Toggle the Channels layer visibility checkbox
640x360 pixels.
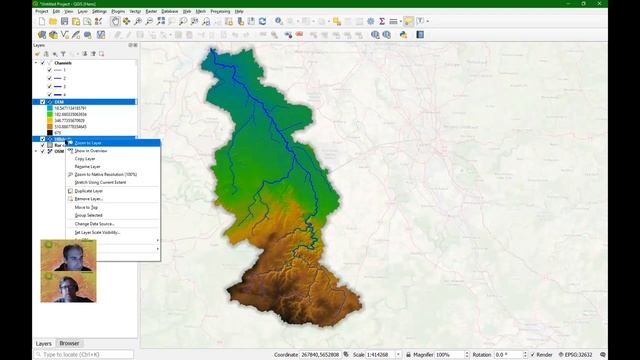click(x=43, y=63)
